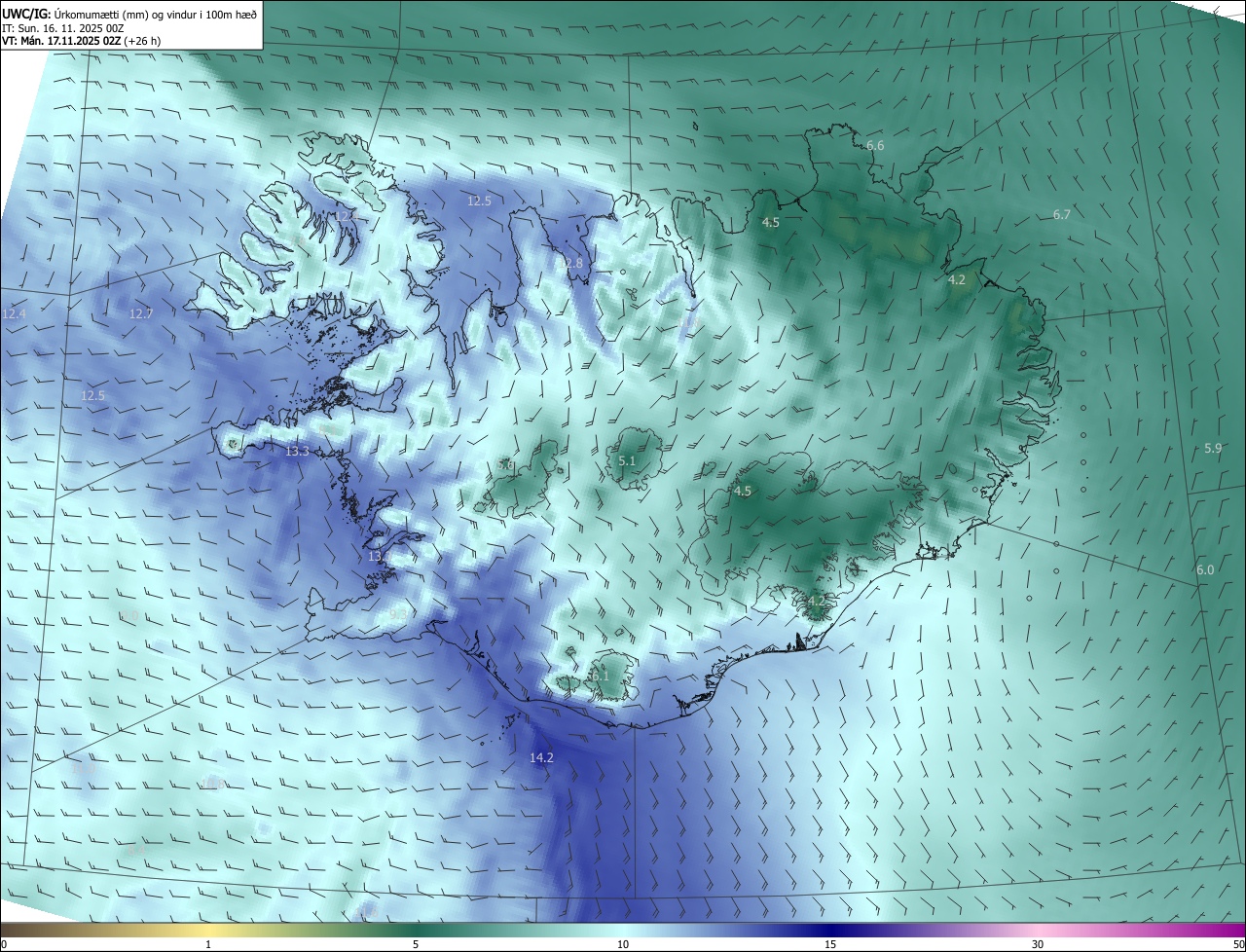Click the 12.5 value north of Húnaflói bay
This screenshot has height=952, width=1246.
(479, 201)
